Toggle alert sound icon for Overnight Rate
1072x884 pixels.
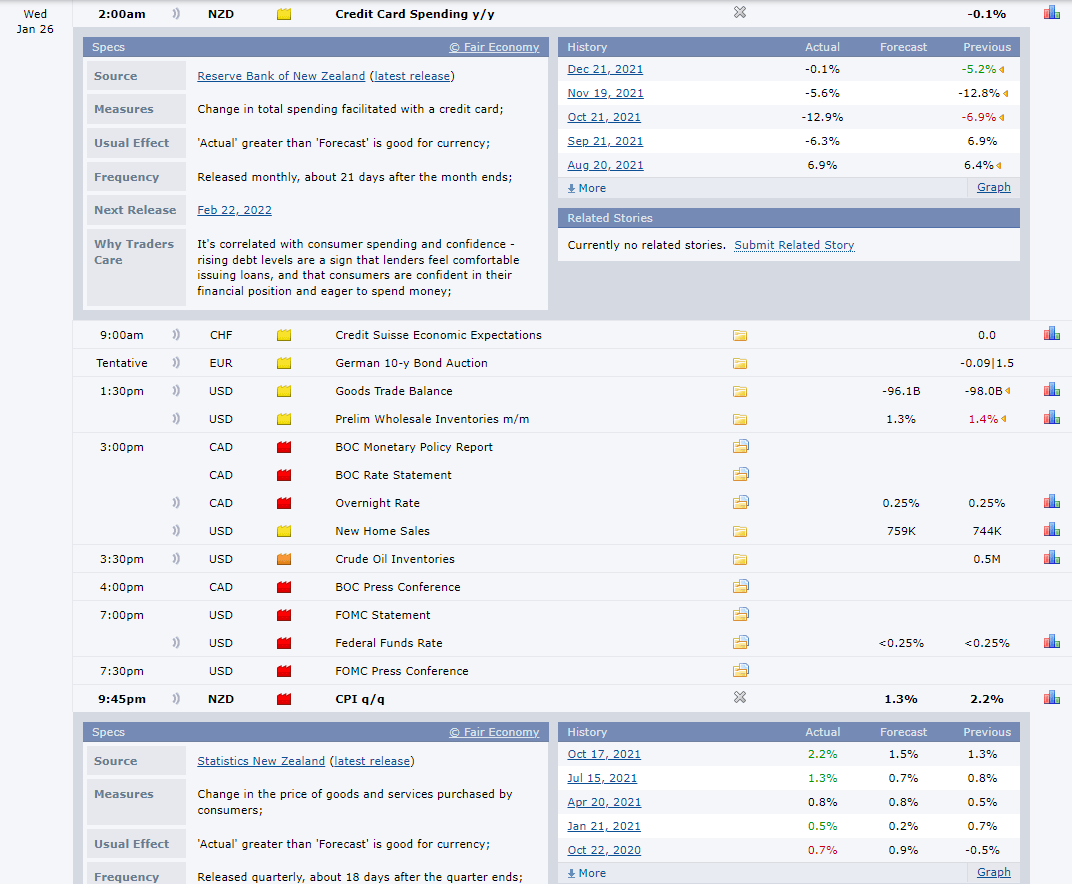[x=177, y=503]
